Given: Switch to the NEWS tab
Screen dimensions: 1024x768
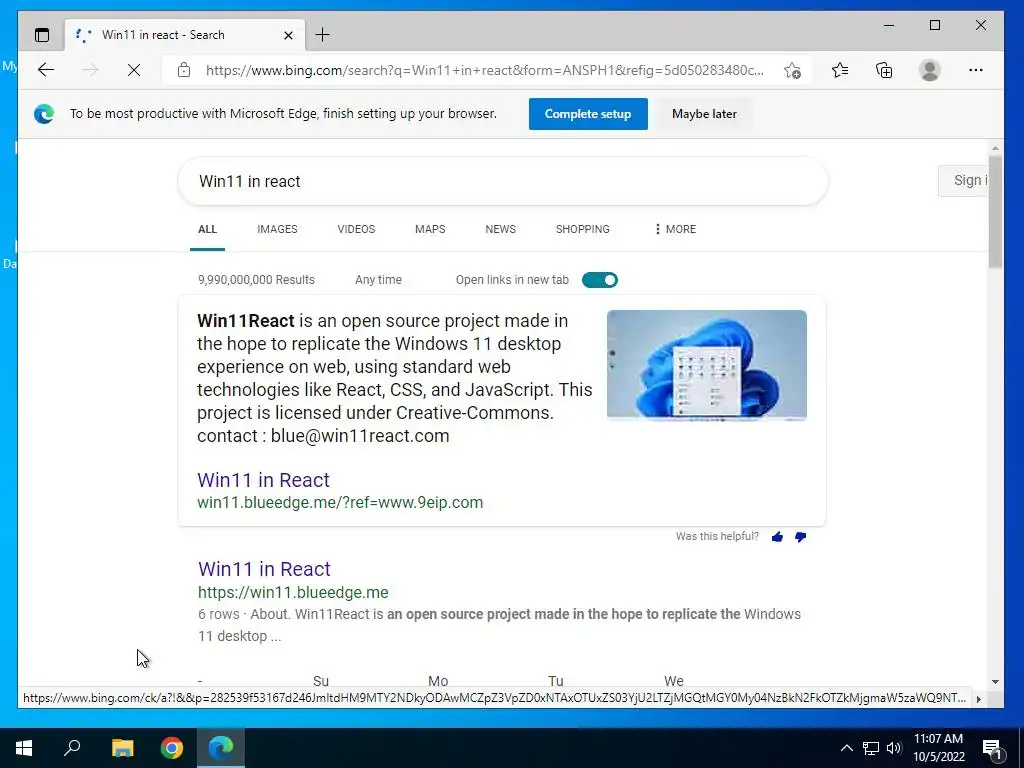Looking at the screenshot, I should click(500, 229).
